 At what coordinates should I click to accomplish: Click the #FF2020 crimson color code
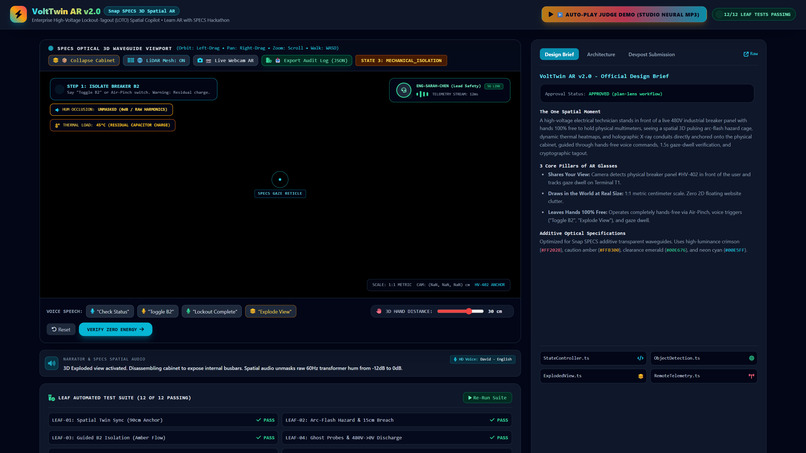[x=551, y=250]
